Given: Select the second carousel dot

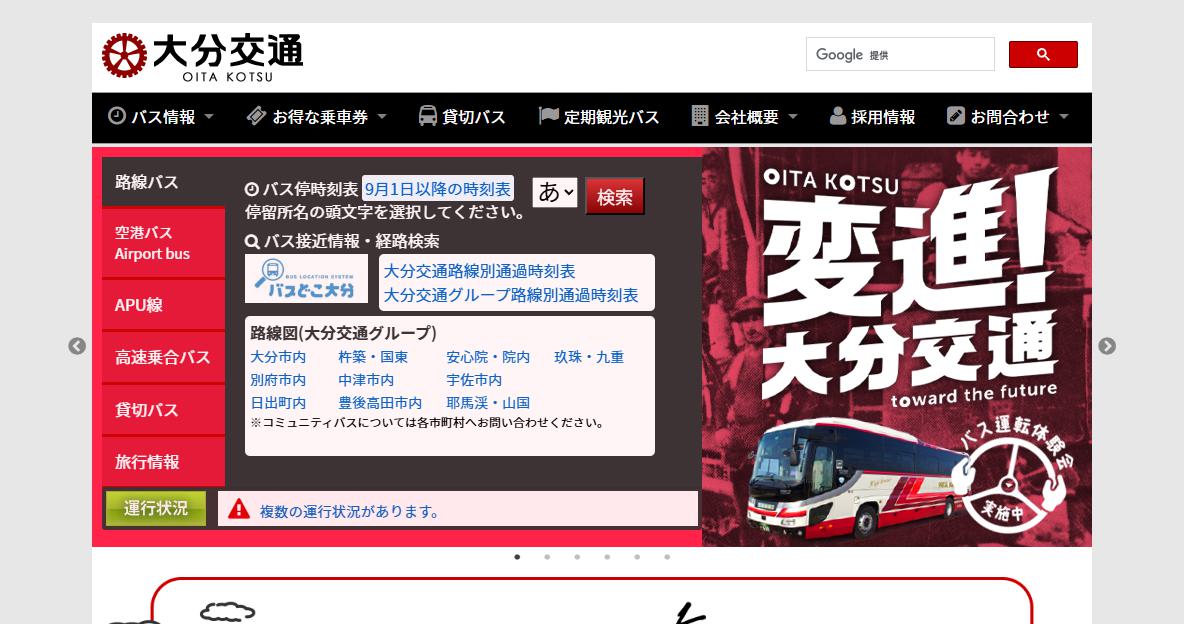Looking at the screenshot, I should point(547,557).
